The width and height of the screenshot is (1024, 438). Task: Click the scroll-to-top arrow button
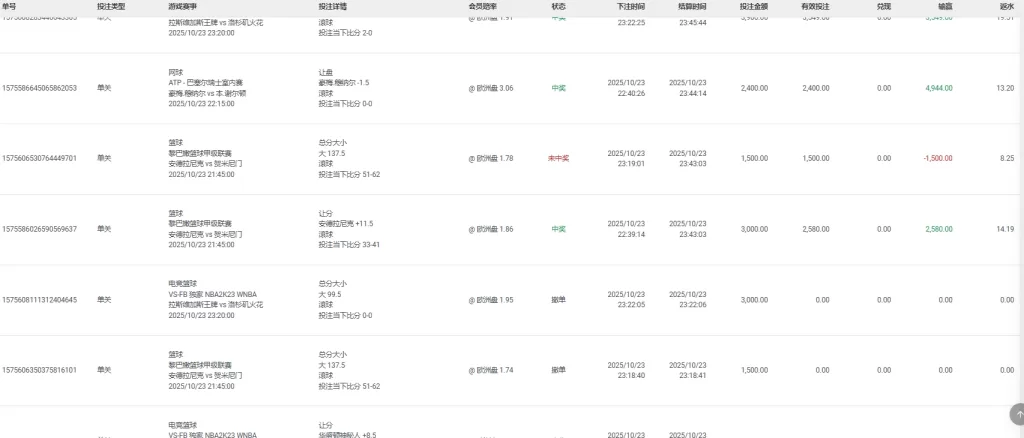point(1018,413)
